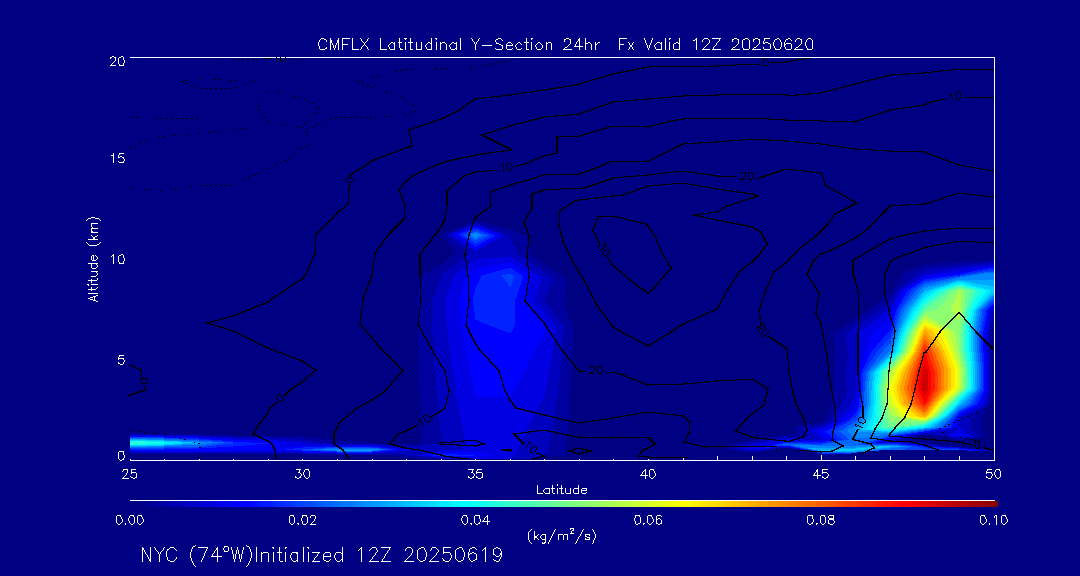Click the '(kg/m²/s)' units label
This screenshot has height=576, width=1080.
coord(562,535)
